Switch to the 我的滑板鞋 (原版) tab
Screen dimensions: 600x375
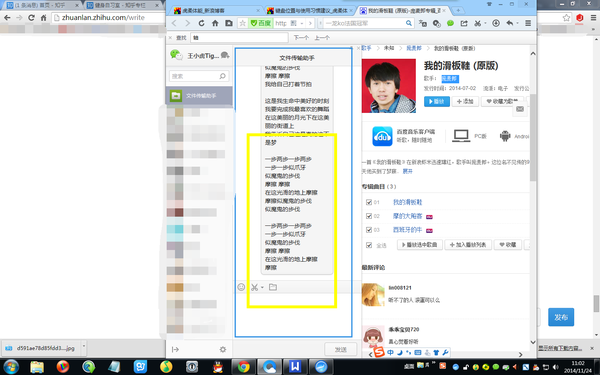403,10
